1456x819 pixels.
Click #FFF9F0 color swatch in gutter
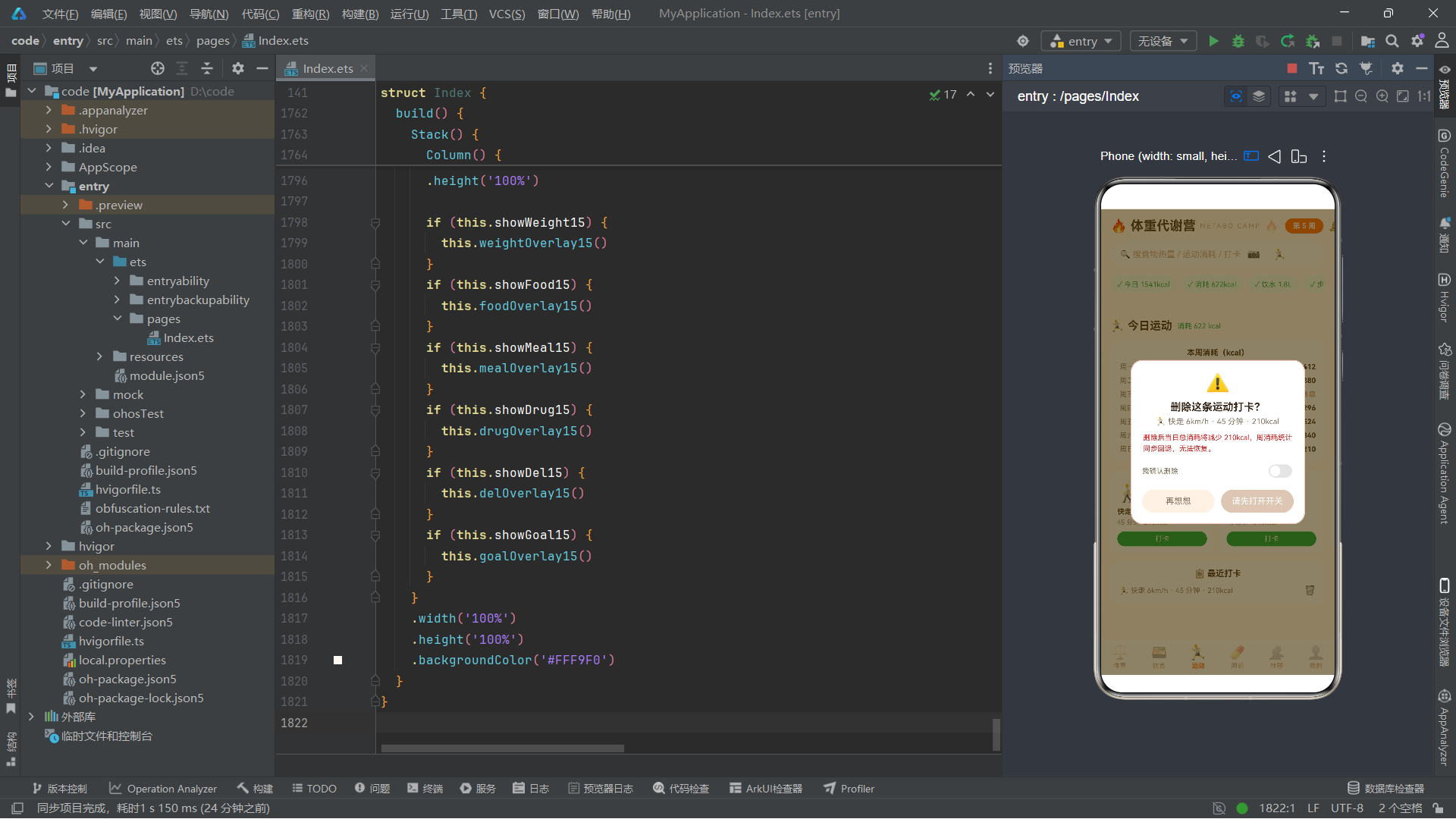pyautogui.click(x=337, y=661)
